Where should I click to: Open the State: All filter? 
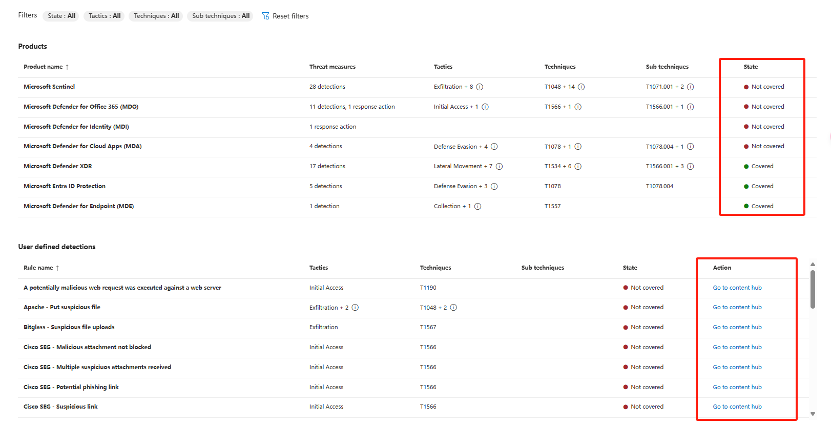coord(61,16)
